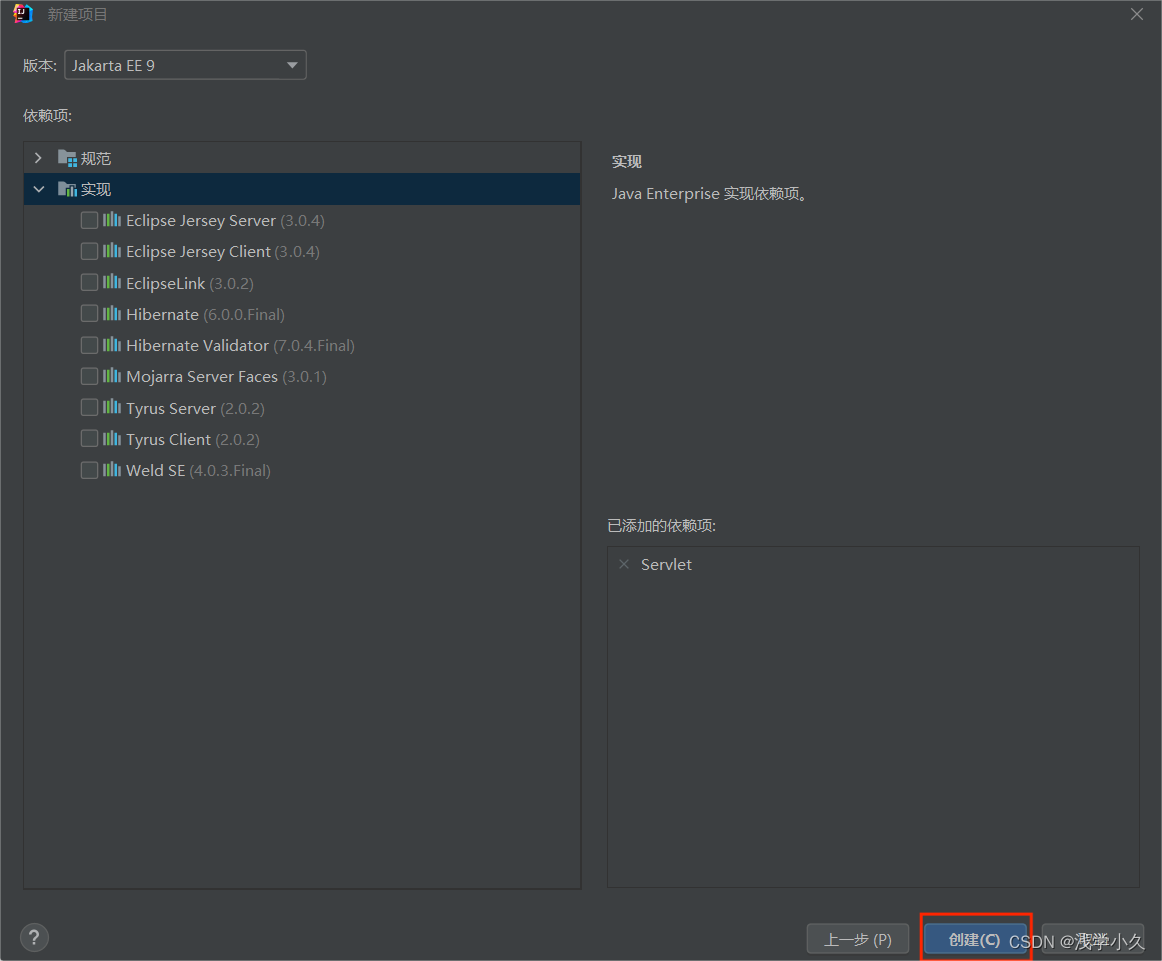Click the Tyrus Client (2.0.2) label

pyautogui.click(x=193, y=439)
